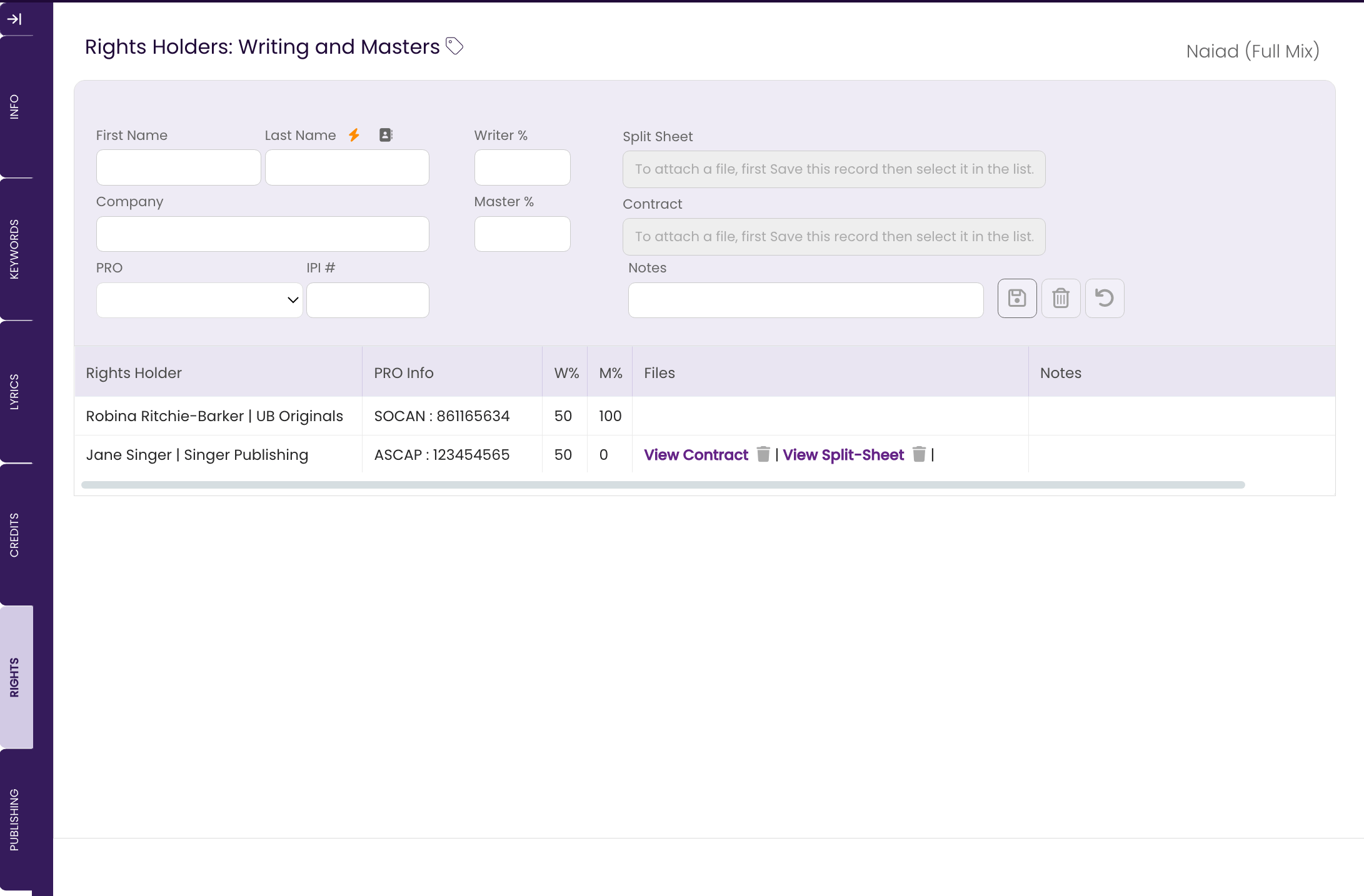
Task: Open the contacts address book icon
Action: coord(386,135)
